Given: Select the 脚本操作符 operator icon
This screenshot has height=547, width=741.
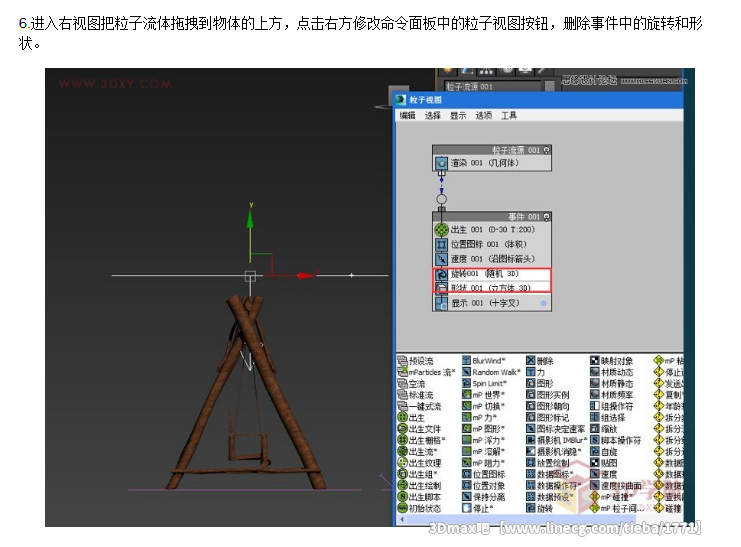Looking at the screenshot, I should [x=595, y=440].
